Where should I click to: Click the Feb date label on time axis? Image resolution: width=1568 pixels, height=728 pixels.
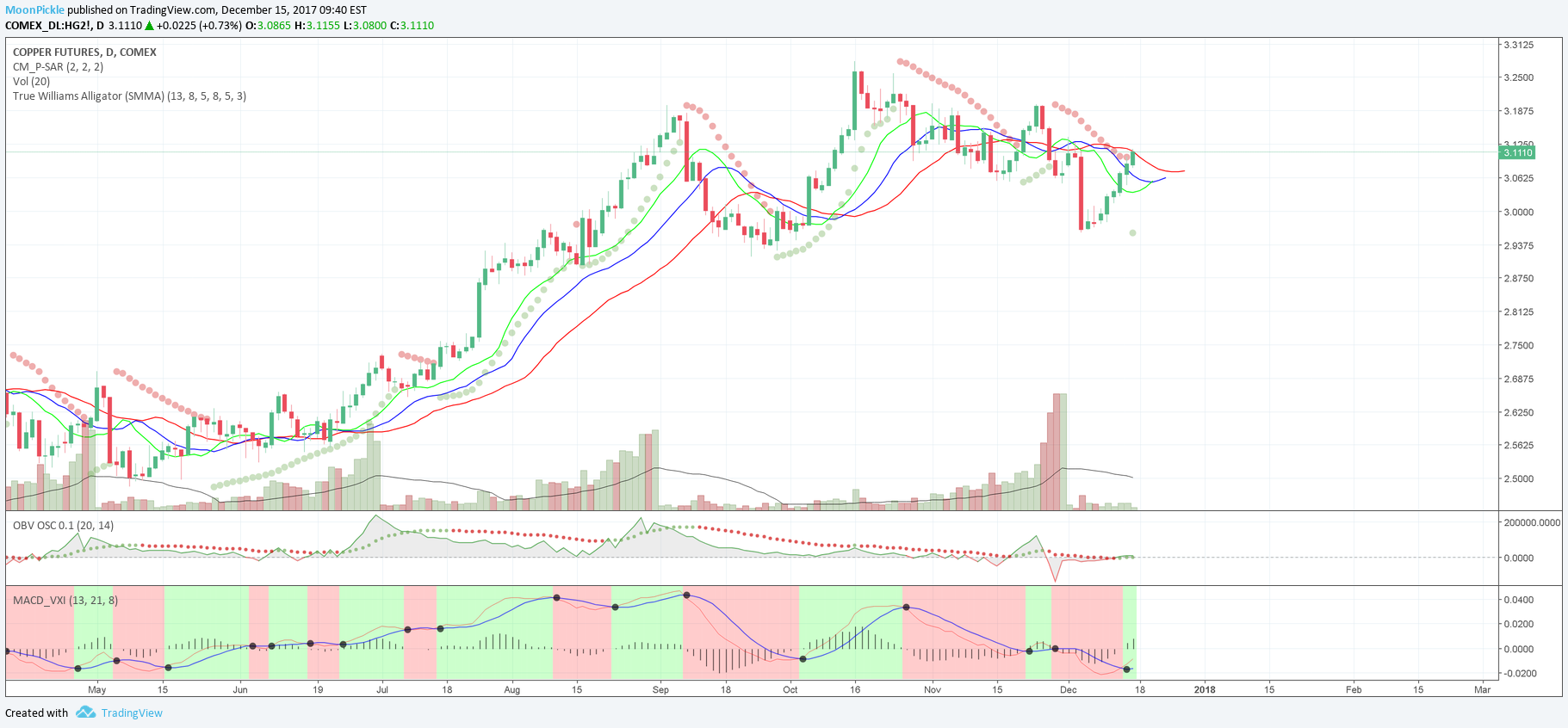tap(1354, 689)
